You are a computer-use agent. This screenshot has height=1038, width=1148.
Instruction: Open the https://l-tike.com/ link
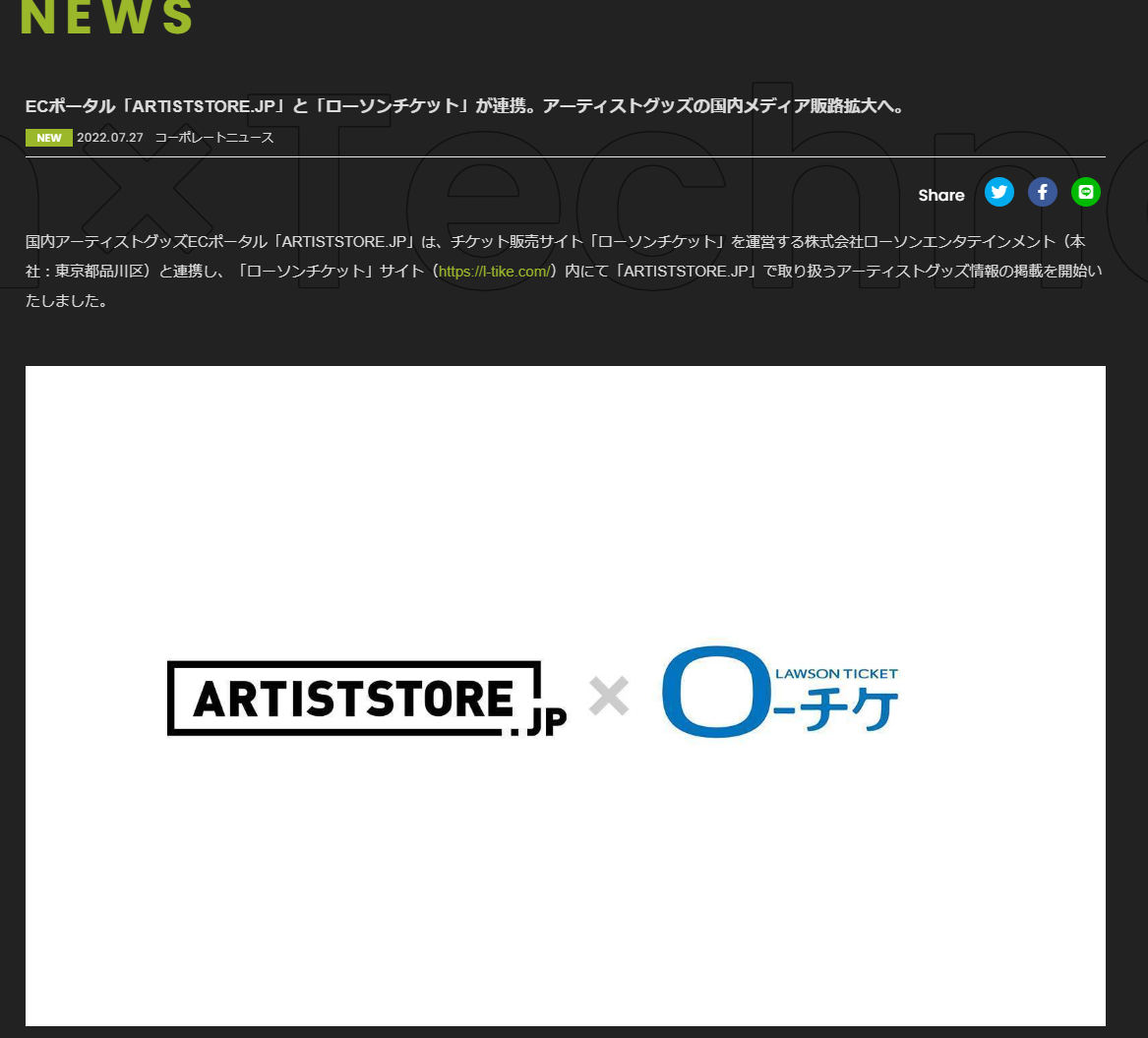coord(494,271)
